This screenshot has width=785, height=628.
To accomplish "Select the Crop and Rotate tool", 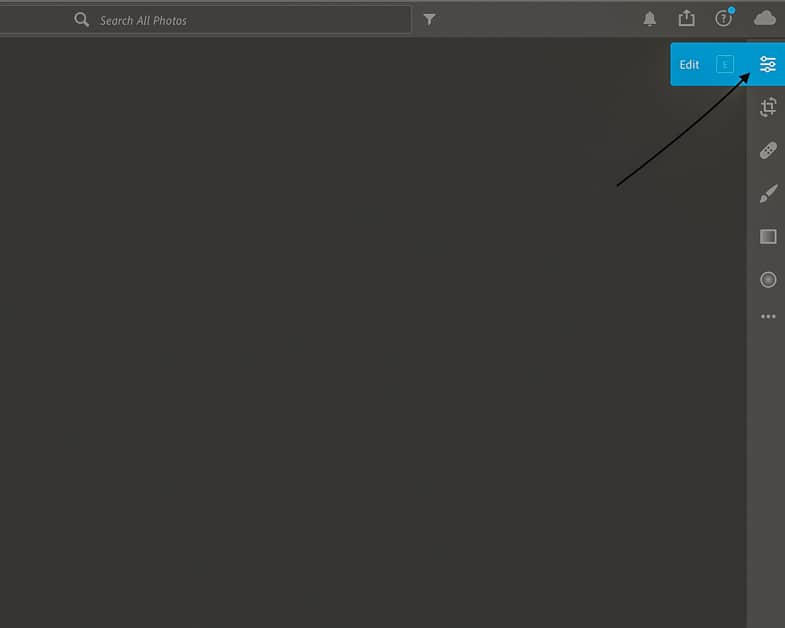I will coord(768,107).
